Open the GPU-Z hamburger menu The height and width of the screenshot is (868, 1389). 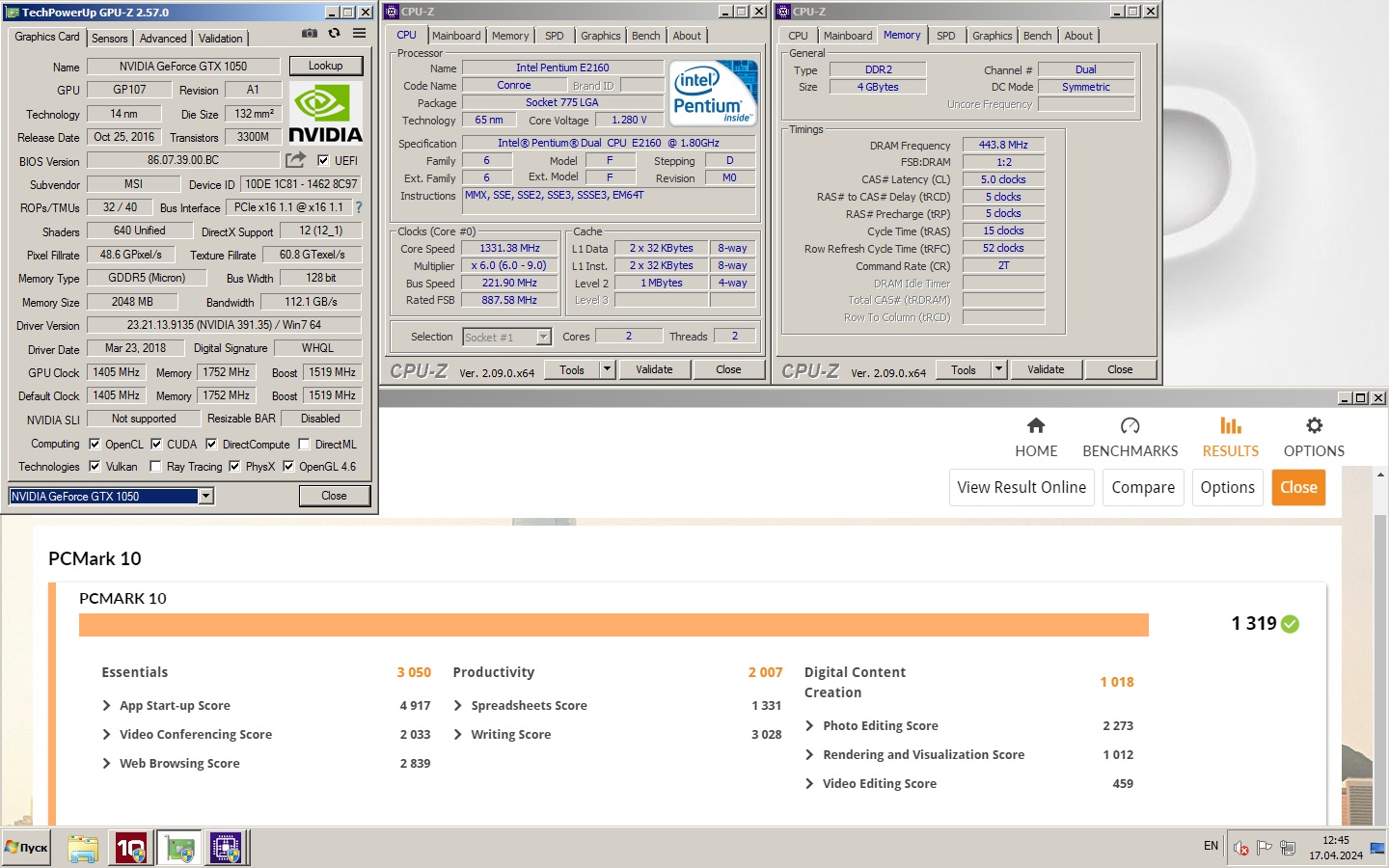(359, 33)
